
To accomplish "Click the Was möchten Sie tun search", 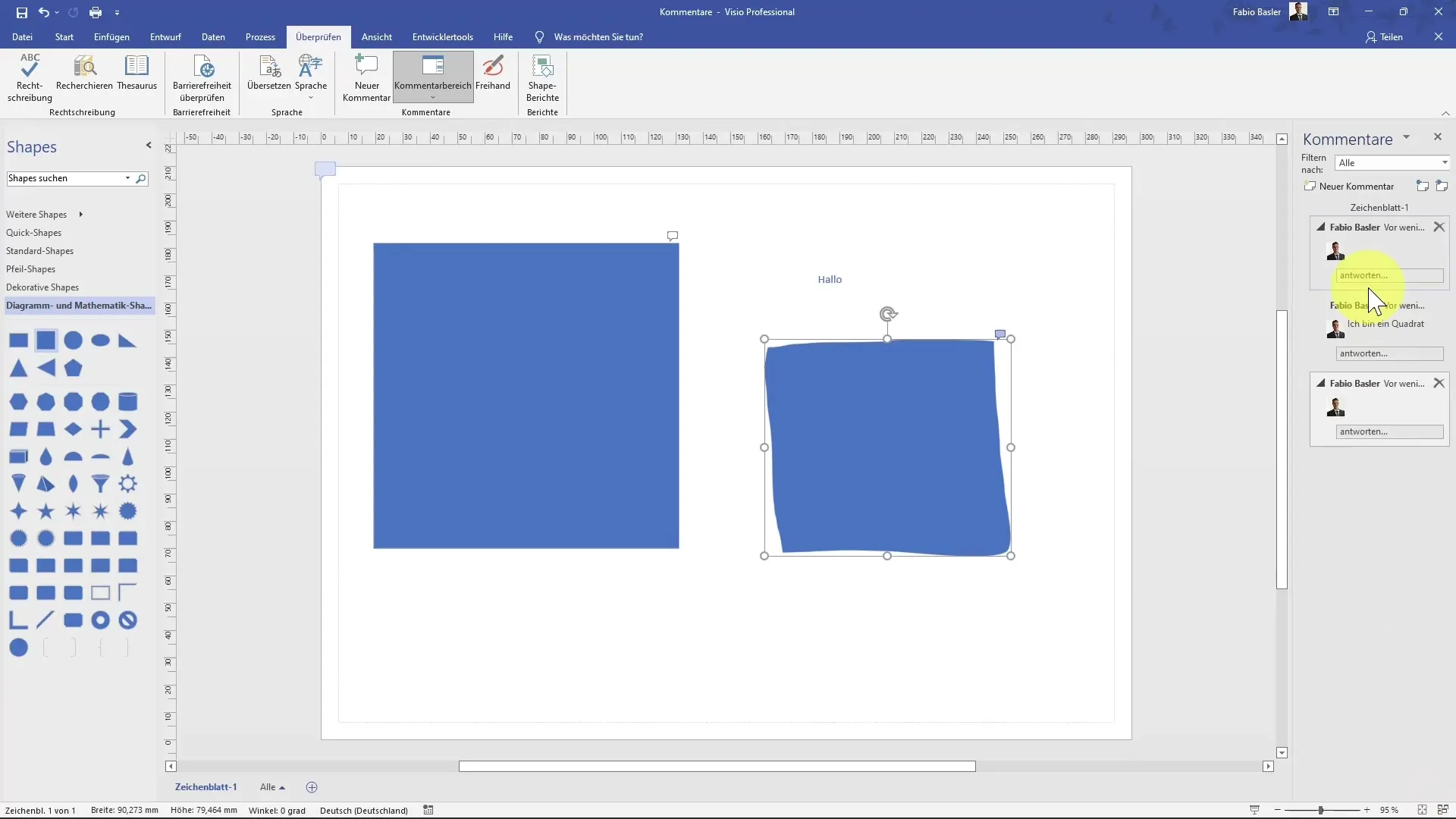I will 598,36.
